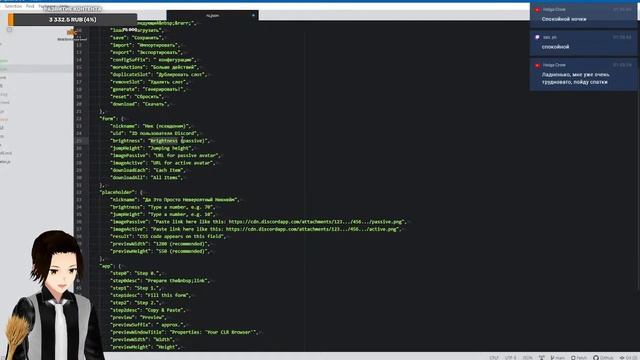Click the highlighted word Brightness on line 25

point(164,141)
